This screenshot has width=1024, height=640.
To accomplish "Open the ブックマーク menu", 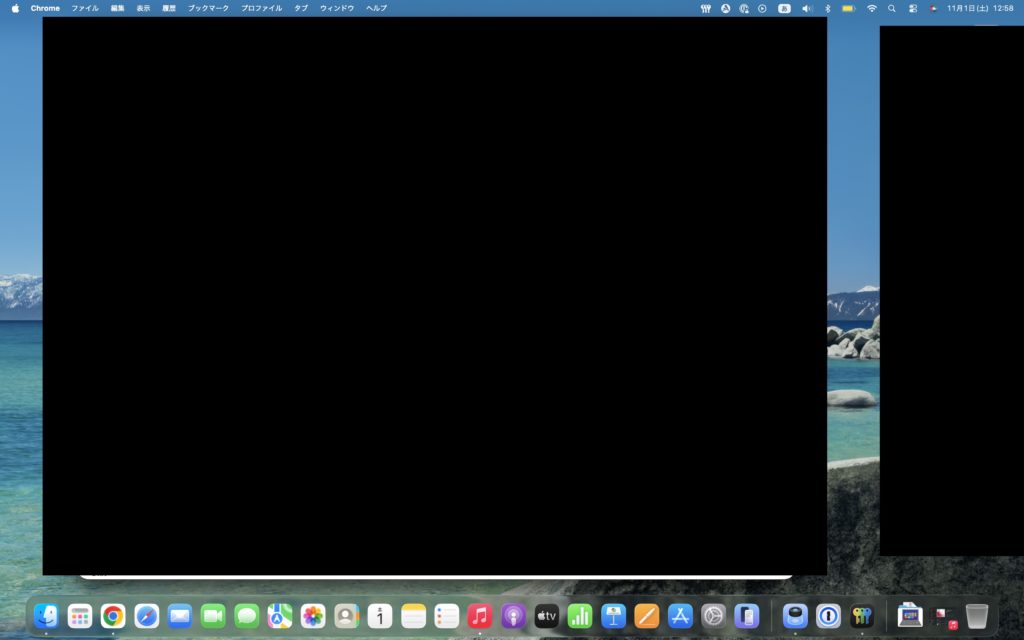I will click(208, 8).
